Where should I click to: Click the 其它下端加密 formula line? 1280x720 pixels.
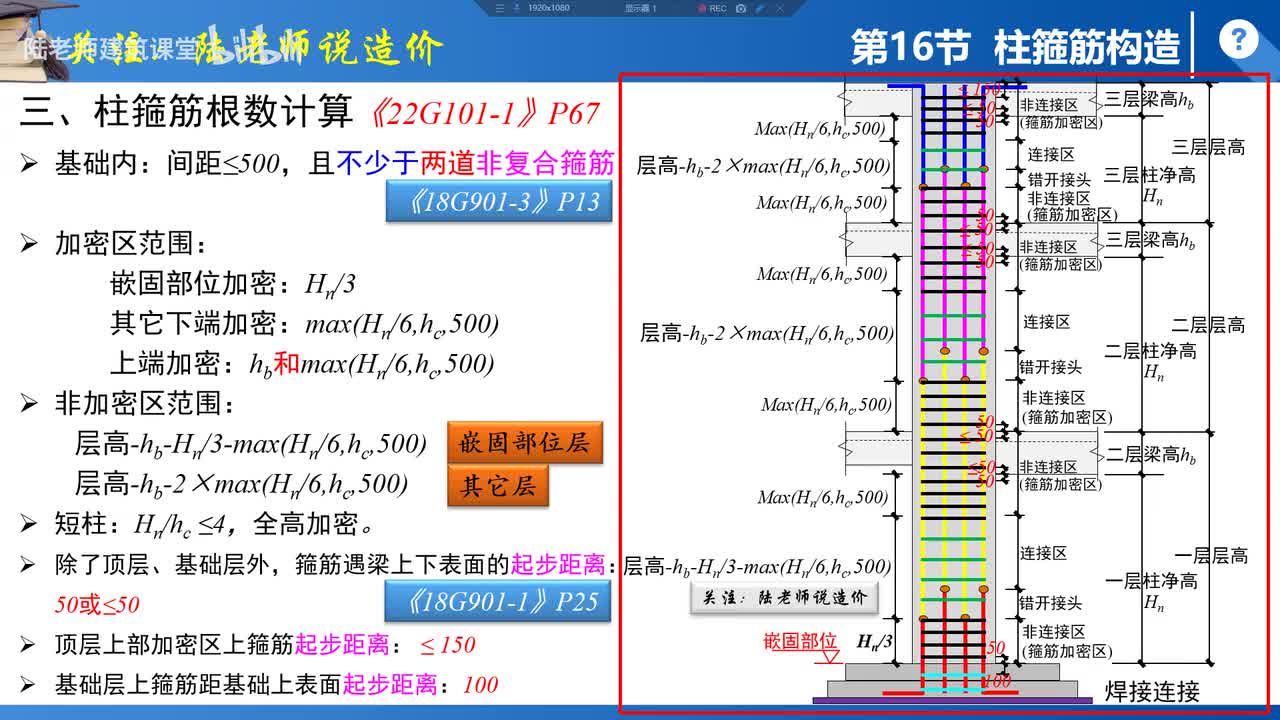pyautogui.click(x=304, y=324)
